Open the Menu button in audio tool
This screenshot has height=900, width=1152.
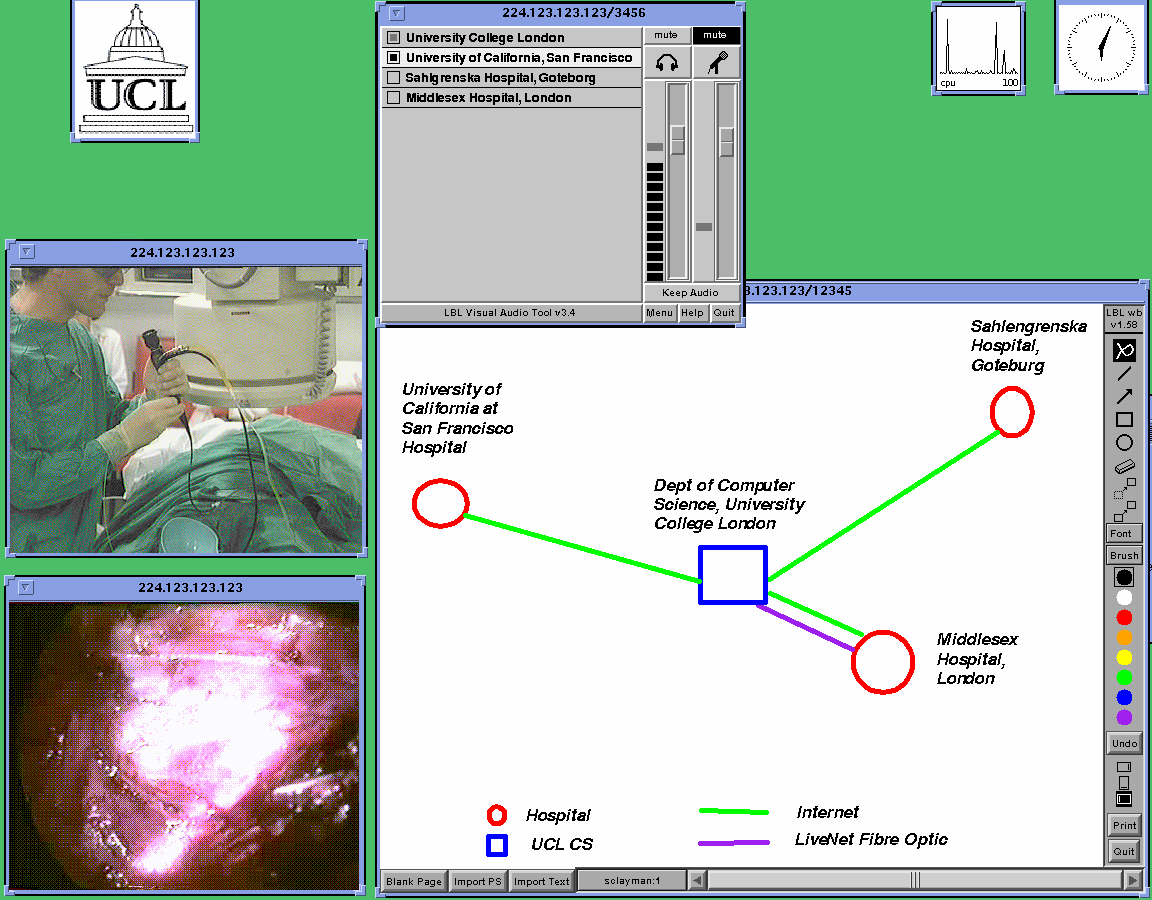(x=659, y=312)
